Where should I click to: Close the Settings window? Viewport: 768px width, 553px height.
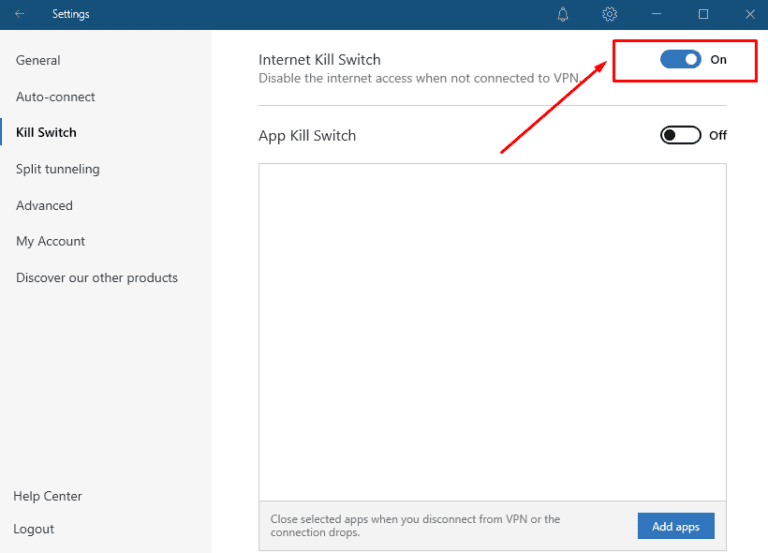(x=749, y=14)
